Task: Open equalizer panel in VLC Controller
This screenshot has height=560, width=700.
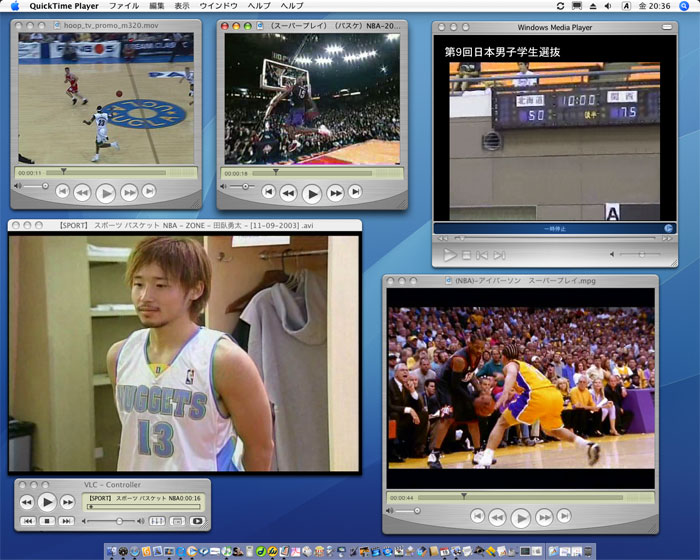Action: point(157,521)
